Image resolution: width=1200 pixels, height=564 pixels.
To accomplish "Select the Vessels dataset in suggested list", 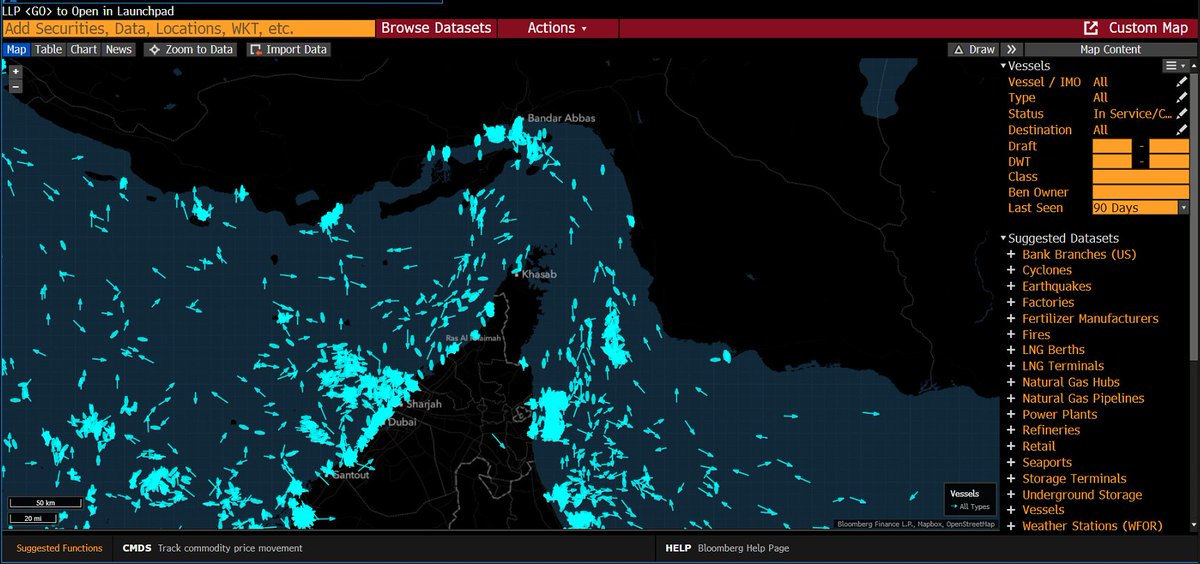I will (1043, 510).
